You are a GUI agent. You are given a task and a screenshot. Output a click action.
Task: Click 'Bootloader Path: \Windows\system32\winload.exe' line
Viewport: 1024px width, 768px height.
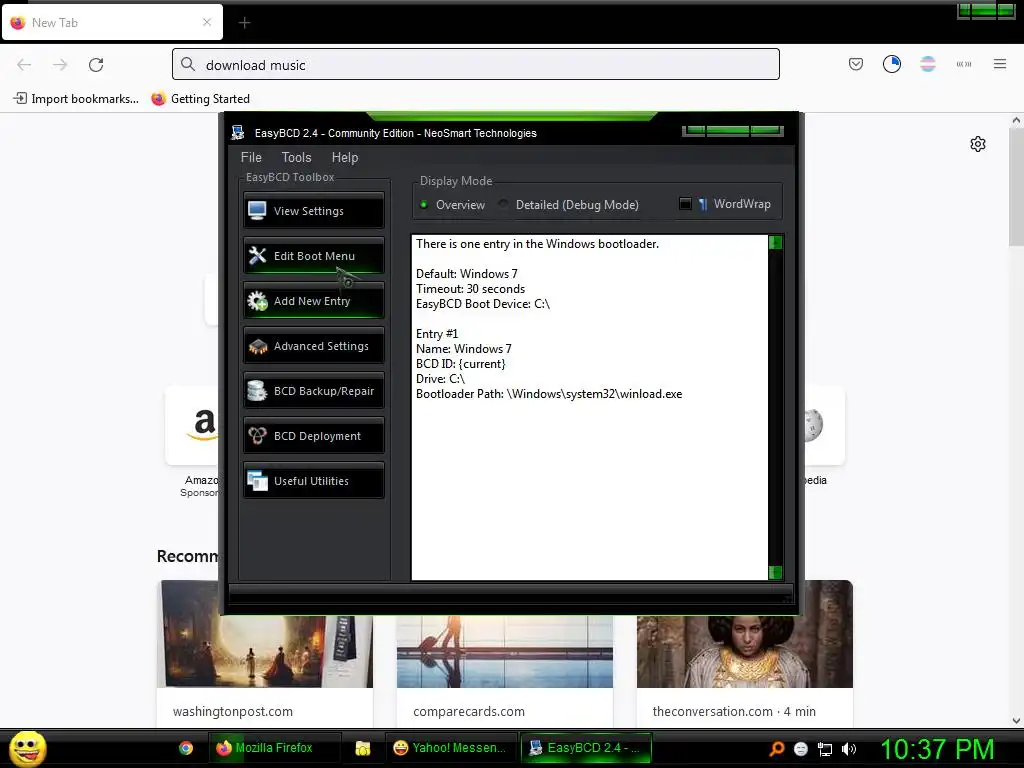click(x=549, y=394)
